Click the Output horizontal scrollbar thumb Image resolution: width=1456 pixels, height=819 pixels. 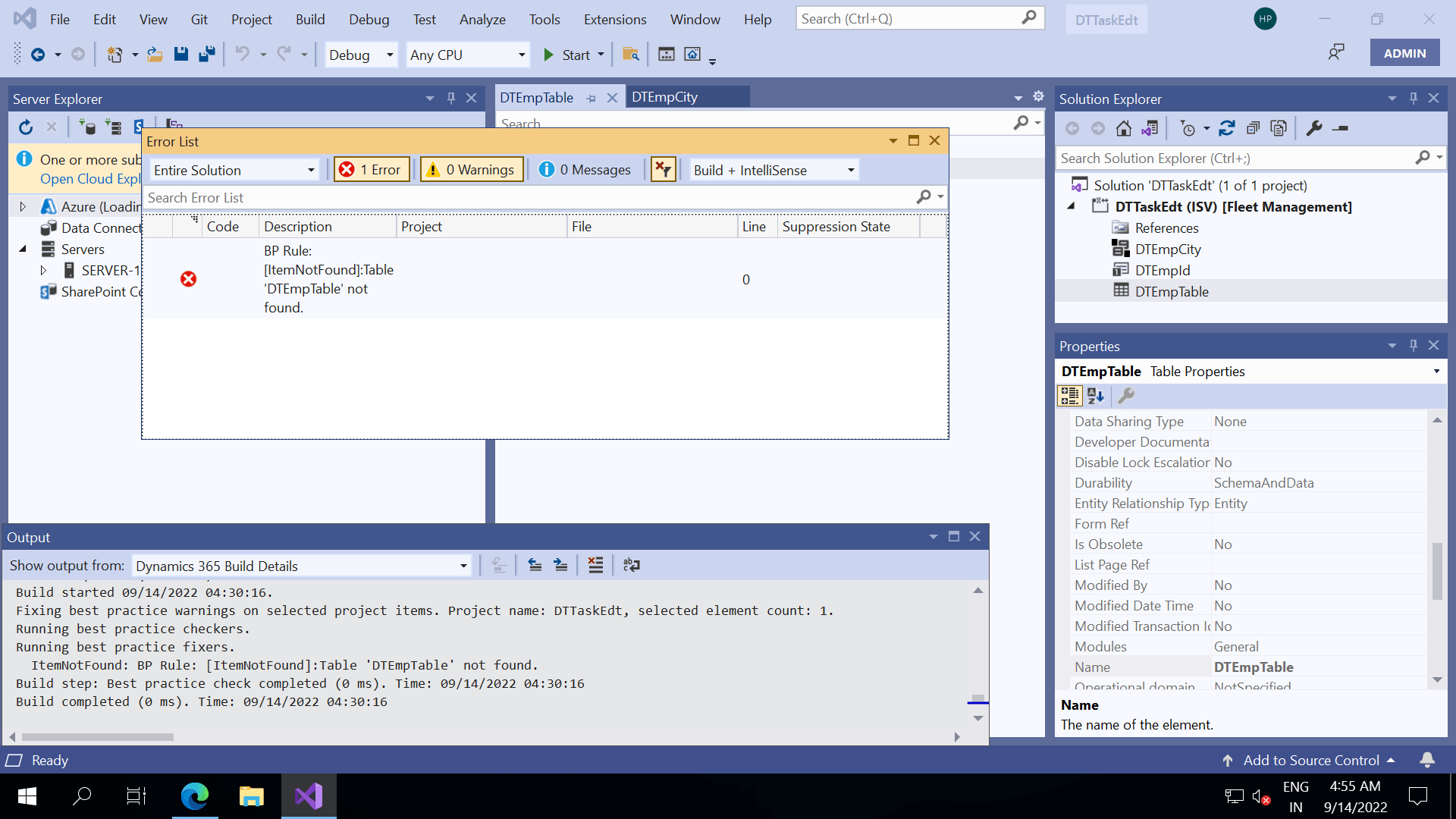tap(97, 737)
